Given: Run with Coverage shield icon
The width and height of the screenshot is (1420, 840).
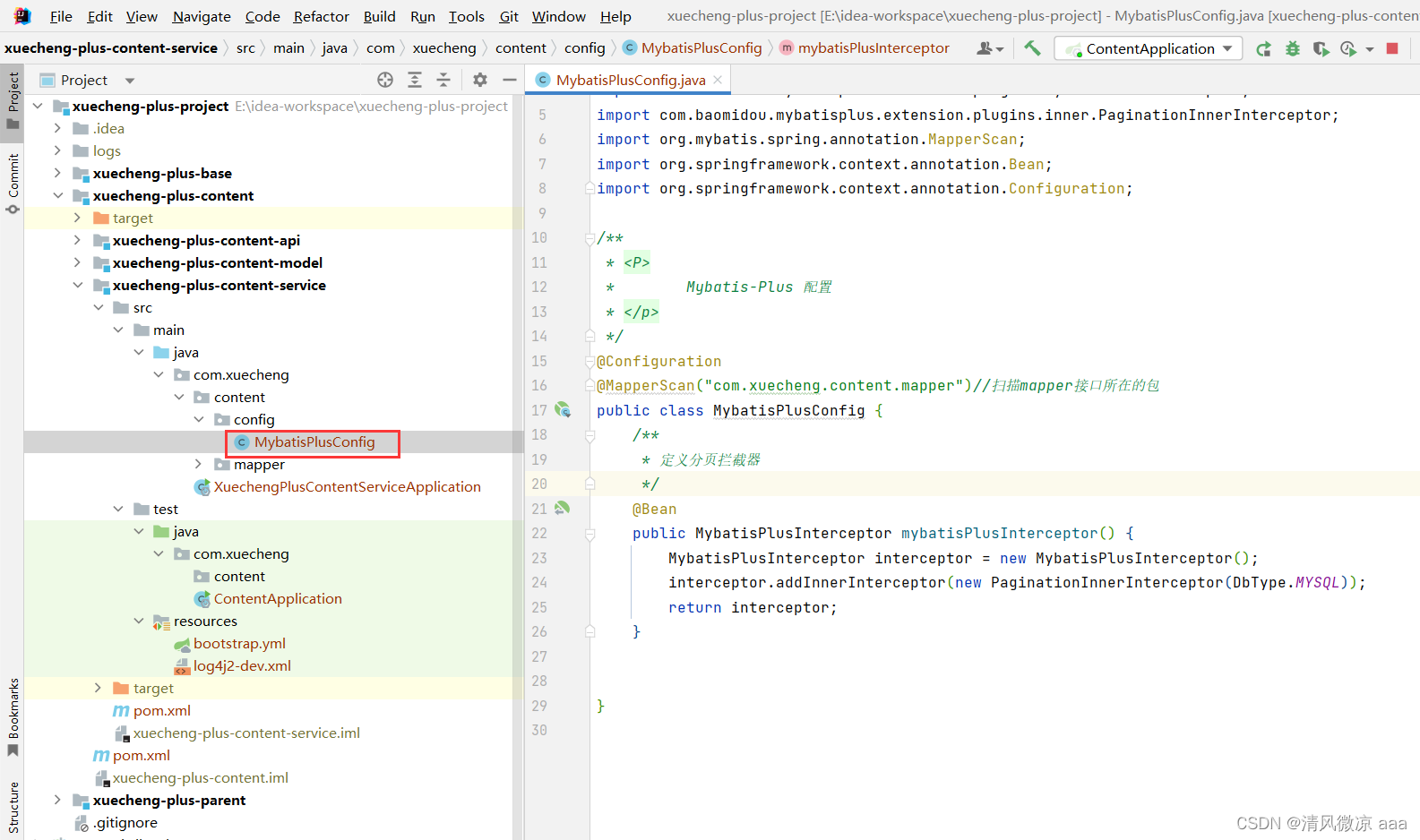Looking at the screenshot, I should [x=1321, y=48].
